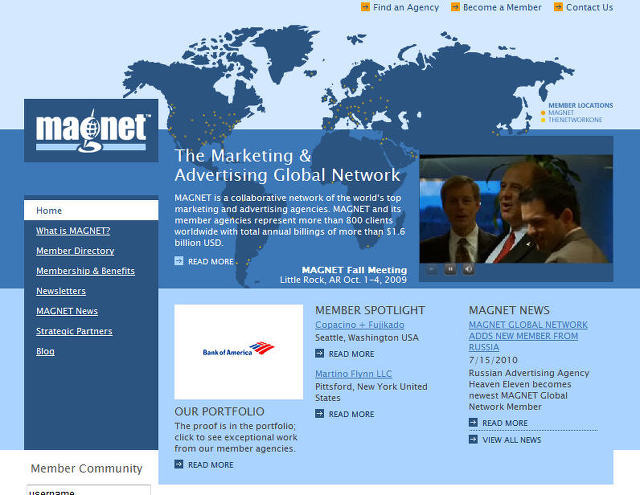Click the greyed-out back button in video controls
This screenshot has height=495, width=640.
(431, 269)
